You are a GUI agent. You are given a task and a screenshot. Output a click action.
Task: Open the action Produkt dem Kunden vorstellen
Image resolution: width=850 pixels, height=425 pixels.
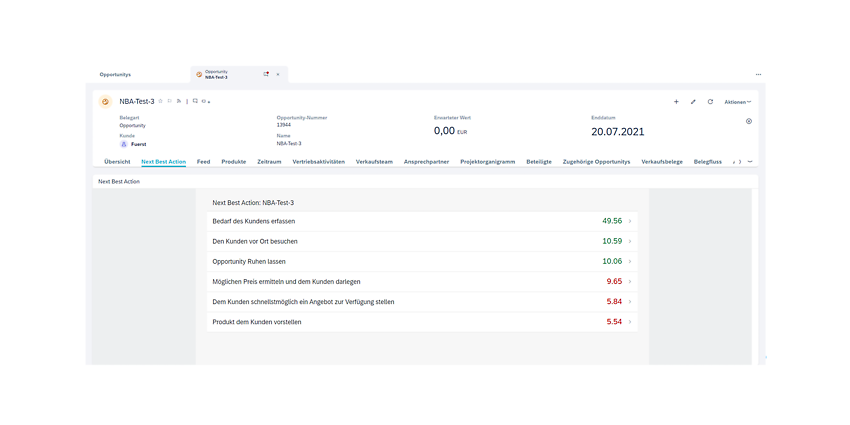point(422,322)
